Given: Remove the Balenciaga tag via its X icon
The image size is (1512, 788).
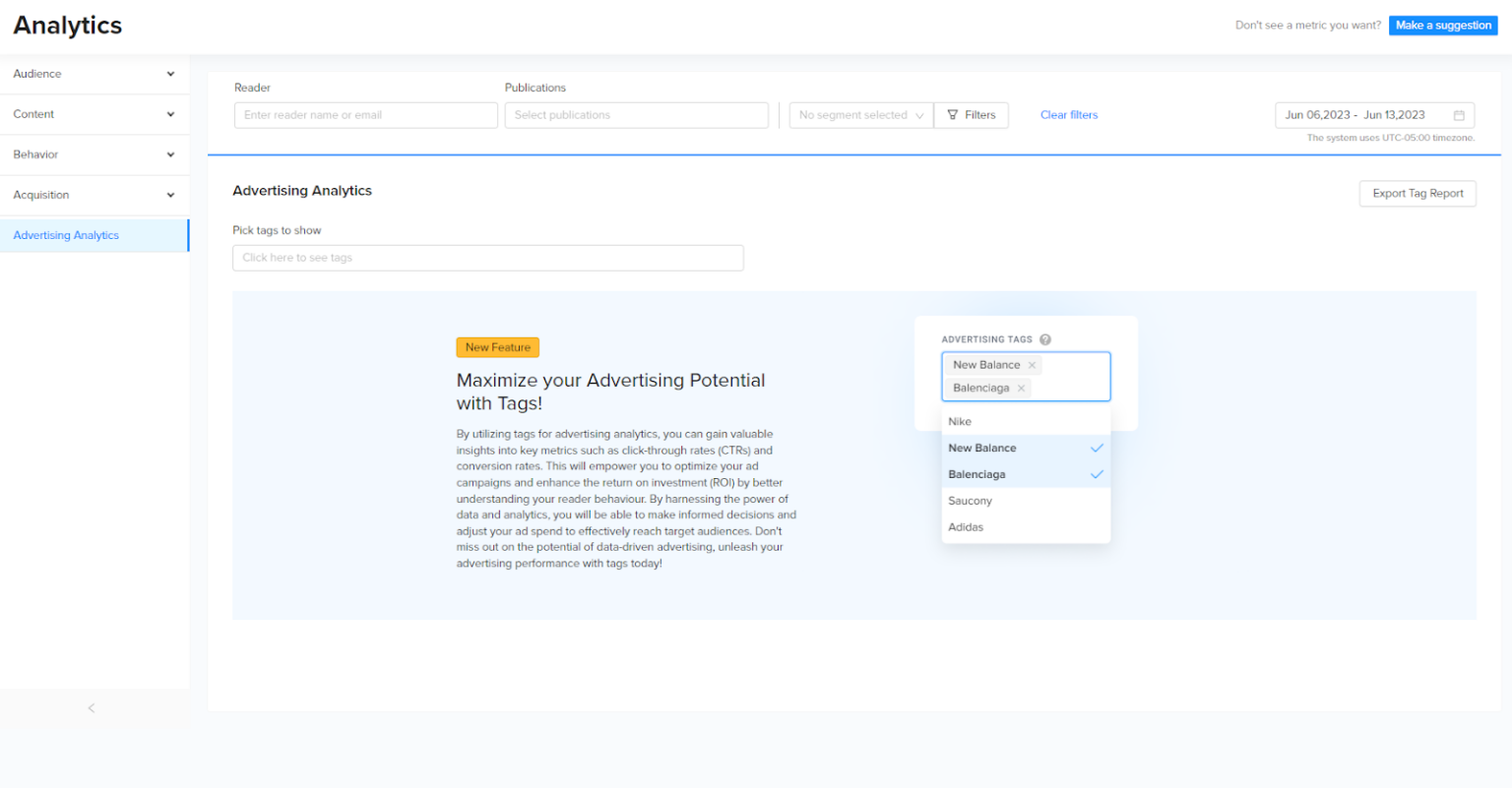Looking at the screenshot, I should point(1021,388).
